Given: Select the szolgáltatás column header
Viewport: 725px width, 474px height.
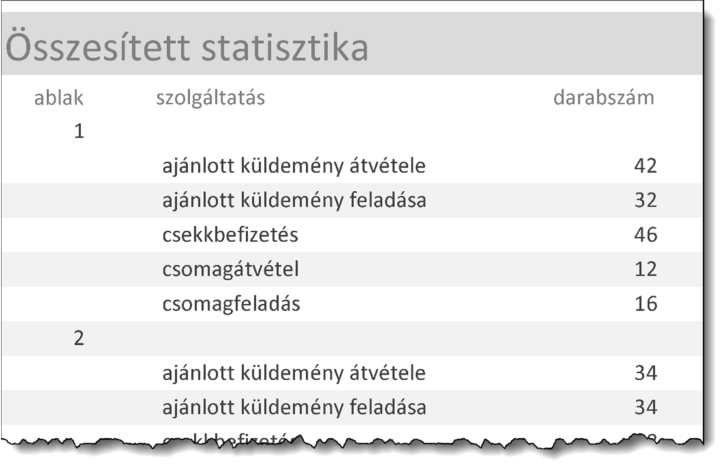Looking at the screenshot, I should pos(210,98).
